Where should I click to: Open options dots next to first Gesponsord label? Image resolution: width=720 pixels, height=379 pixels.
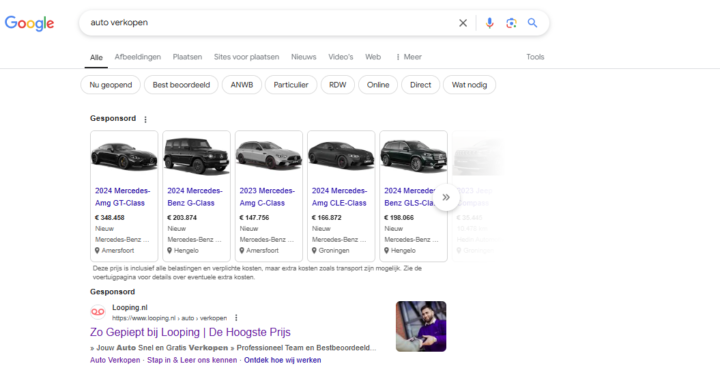pyautogui.click(x=146, y=119)
